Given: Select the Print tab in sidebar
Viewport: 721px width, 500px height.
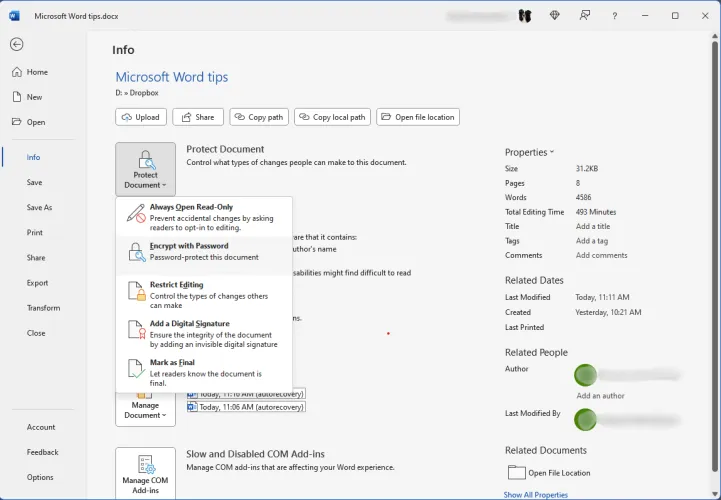Looking at the screenshot, I should pos(35,232).
